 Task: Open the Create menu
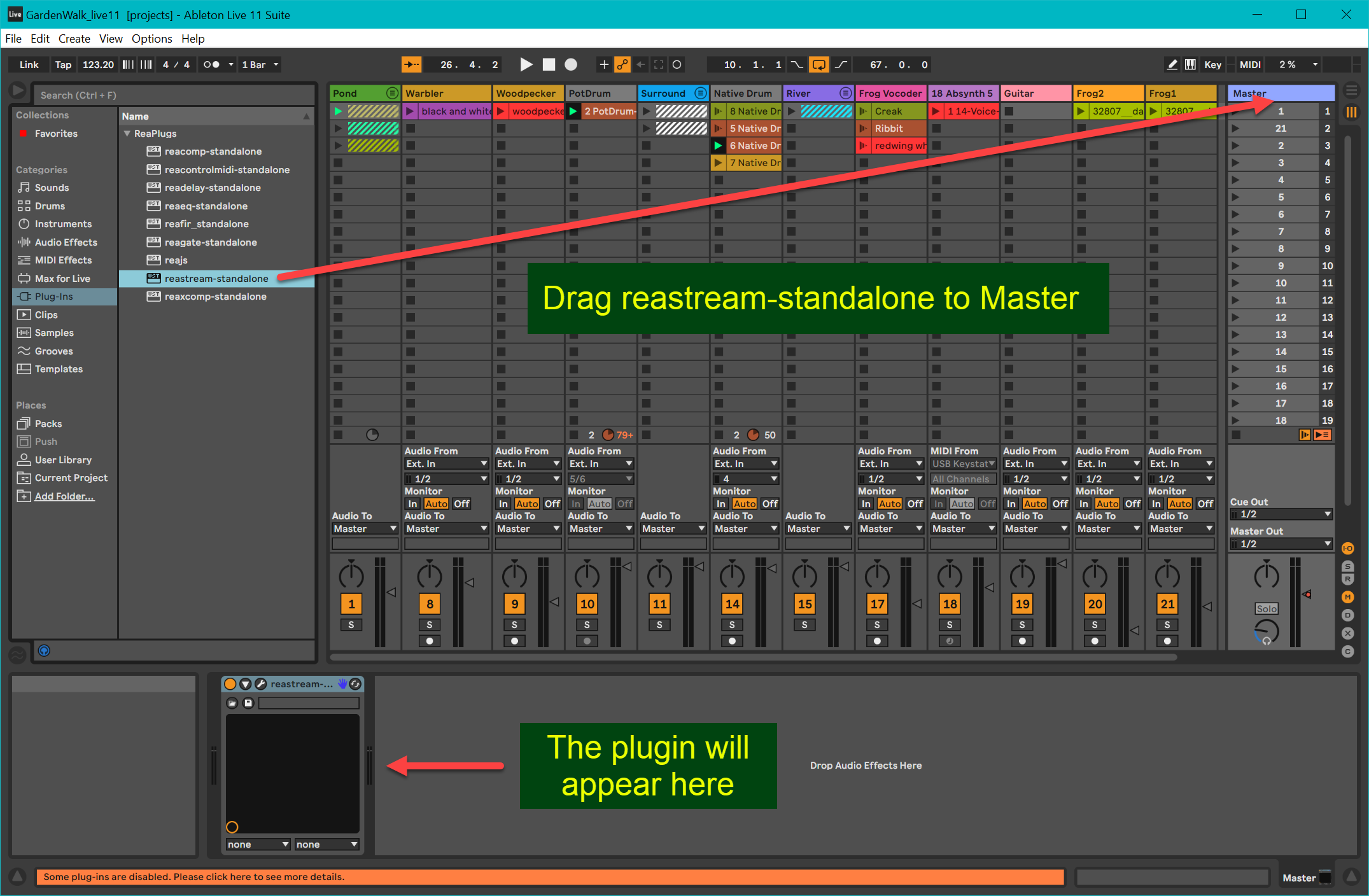[74, 39]
